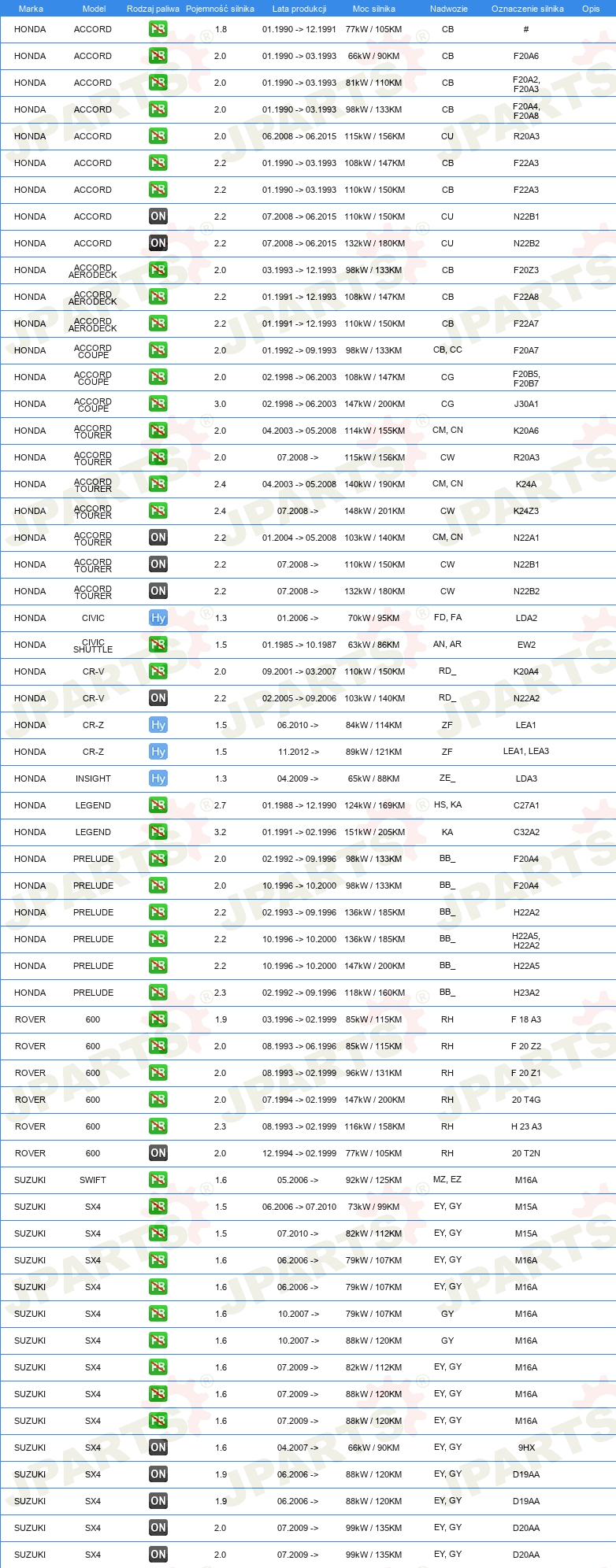Image resolution: width=616 pixels, height=1568 pixels.
Task: Select displacement 3.2 in Legend row
Action: tap(221, 832)
